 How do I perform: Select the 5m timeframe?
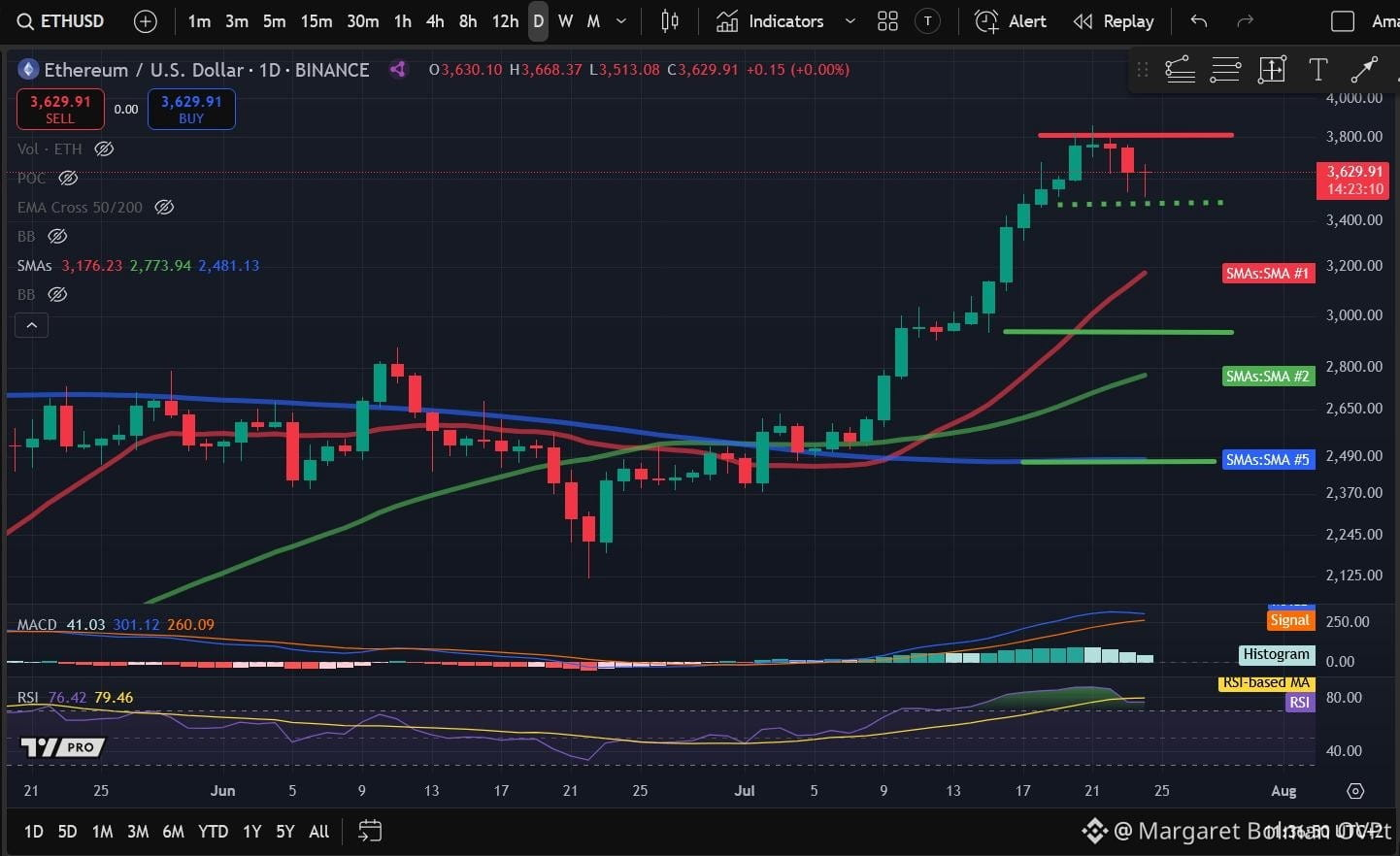click(275, 21)
